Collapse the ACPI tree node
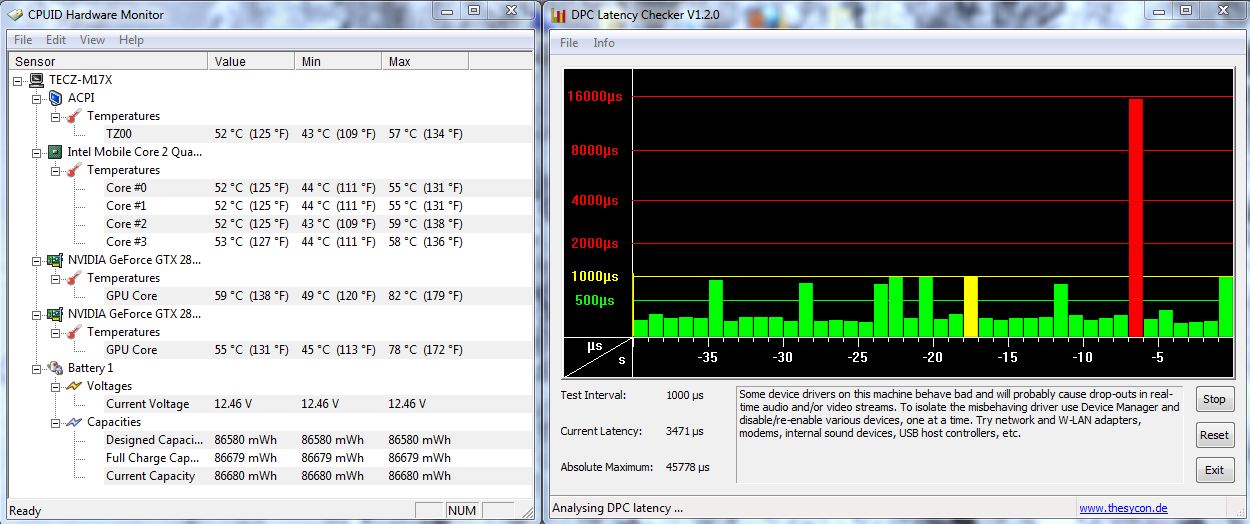Screen dimensions: 1250x524 [x=37, y=98]
